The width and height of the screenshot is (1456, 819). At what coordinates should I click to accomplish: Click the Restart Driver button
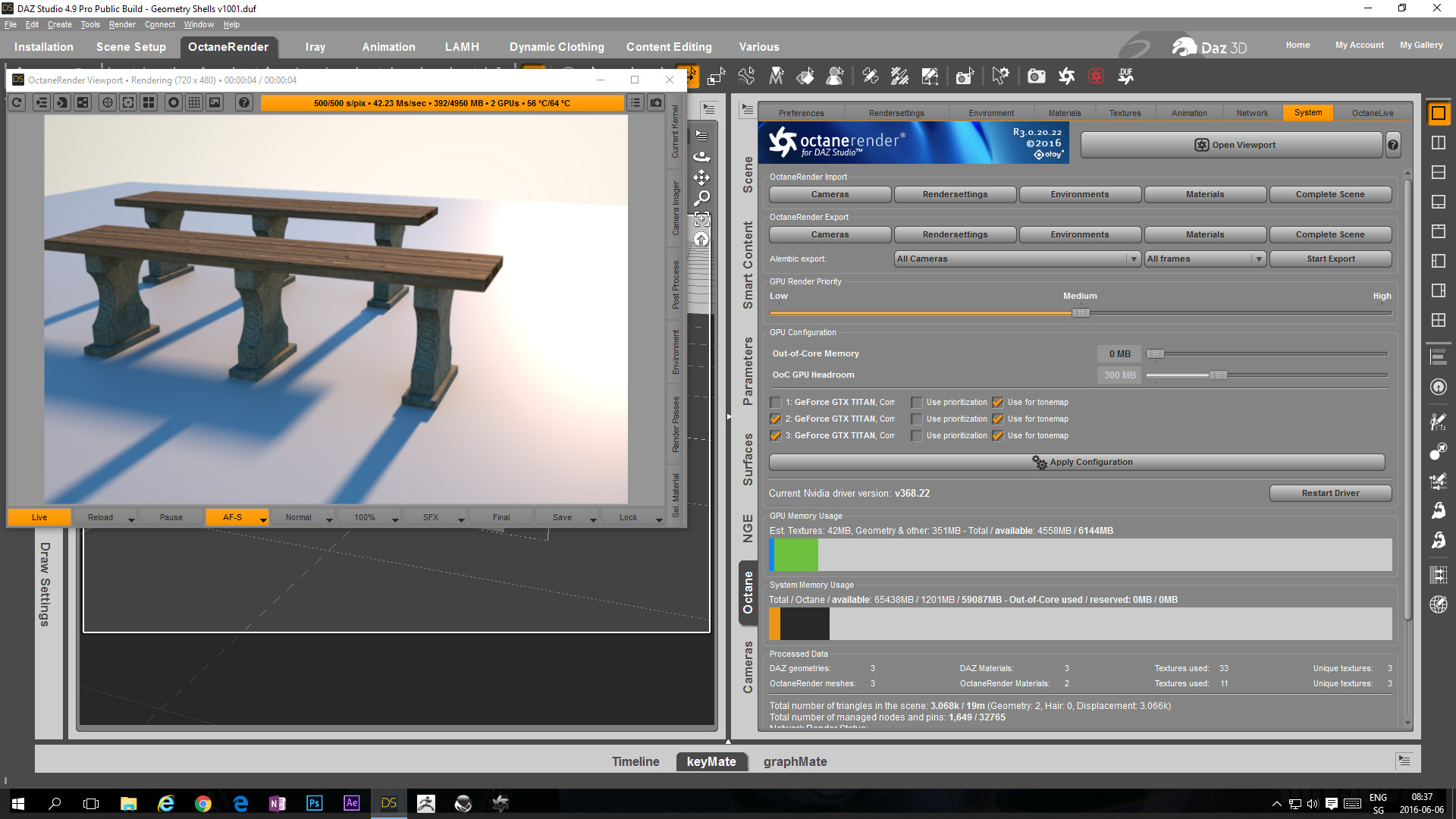1330,493
